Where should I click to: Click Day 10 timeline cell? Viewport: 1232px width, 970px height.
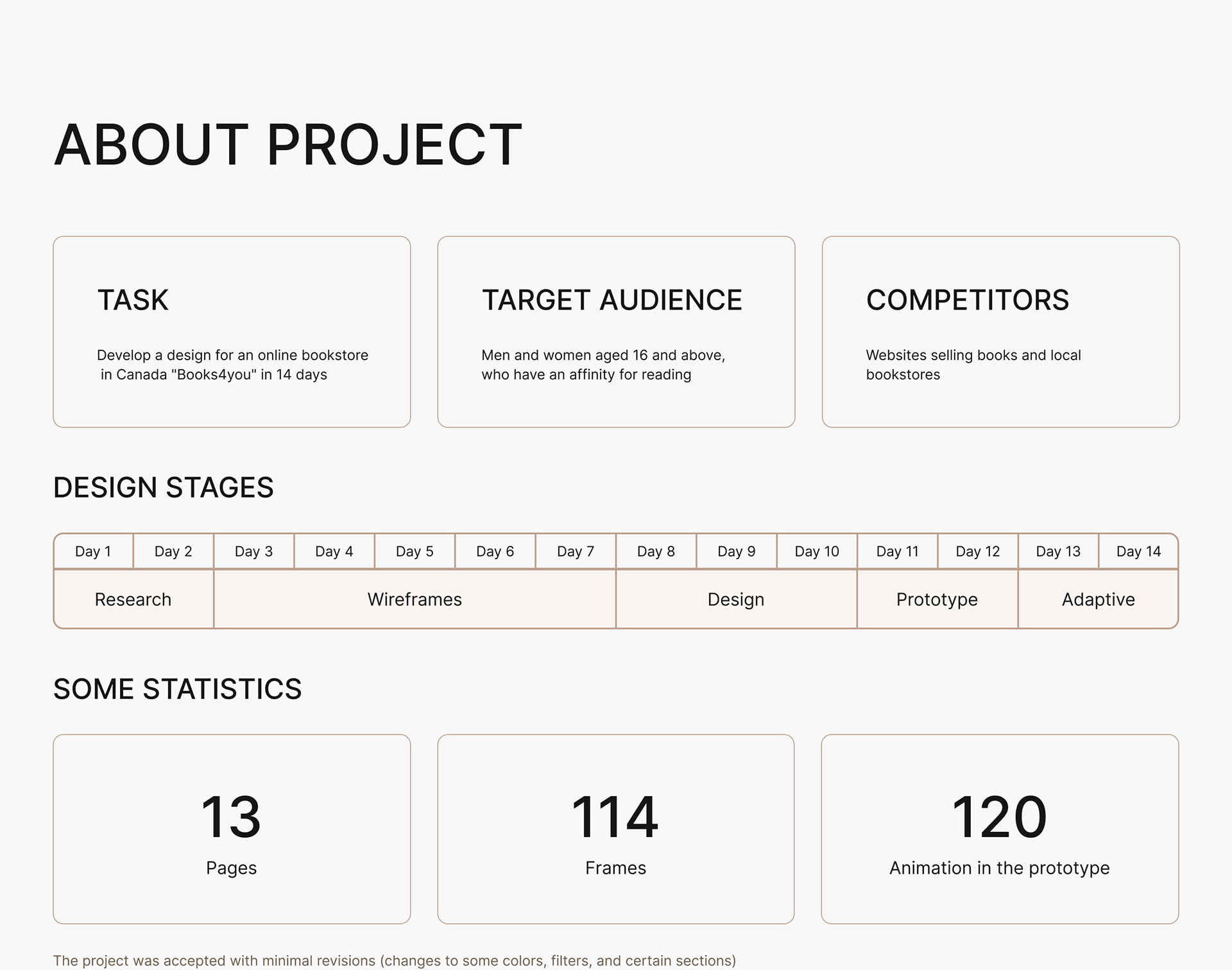[x=817, y=551]
